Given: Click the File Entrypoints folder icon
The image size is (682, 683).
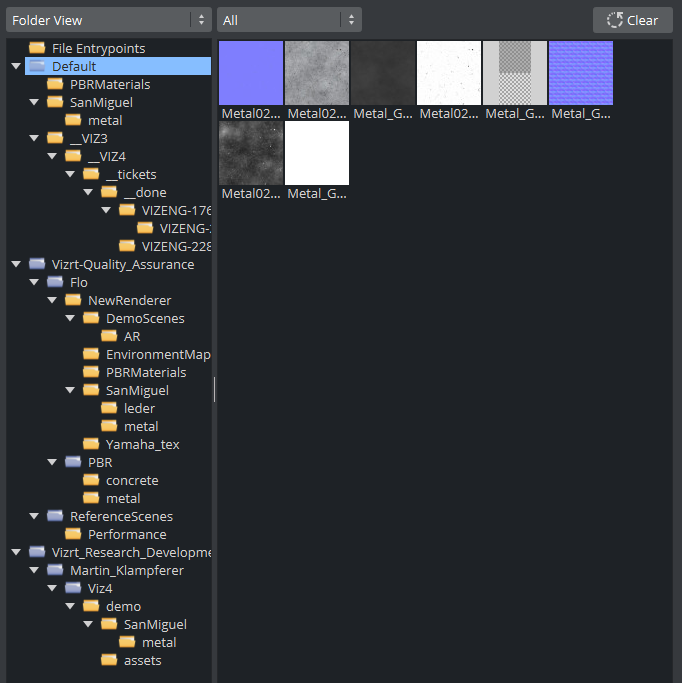Looking at the screenshot, I should click(37, 48).
